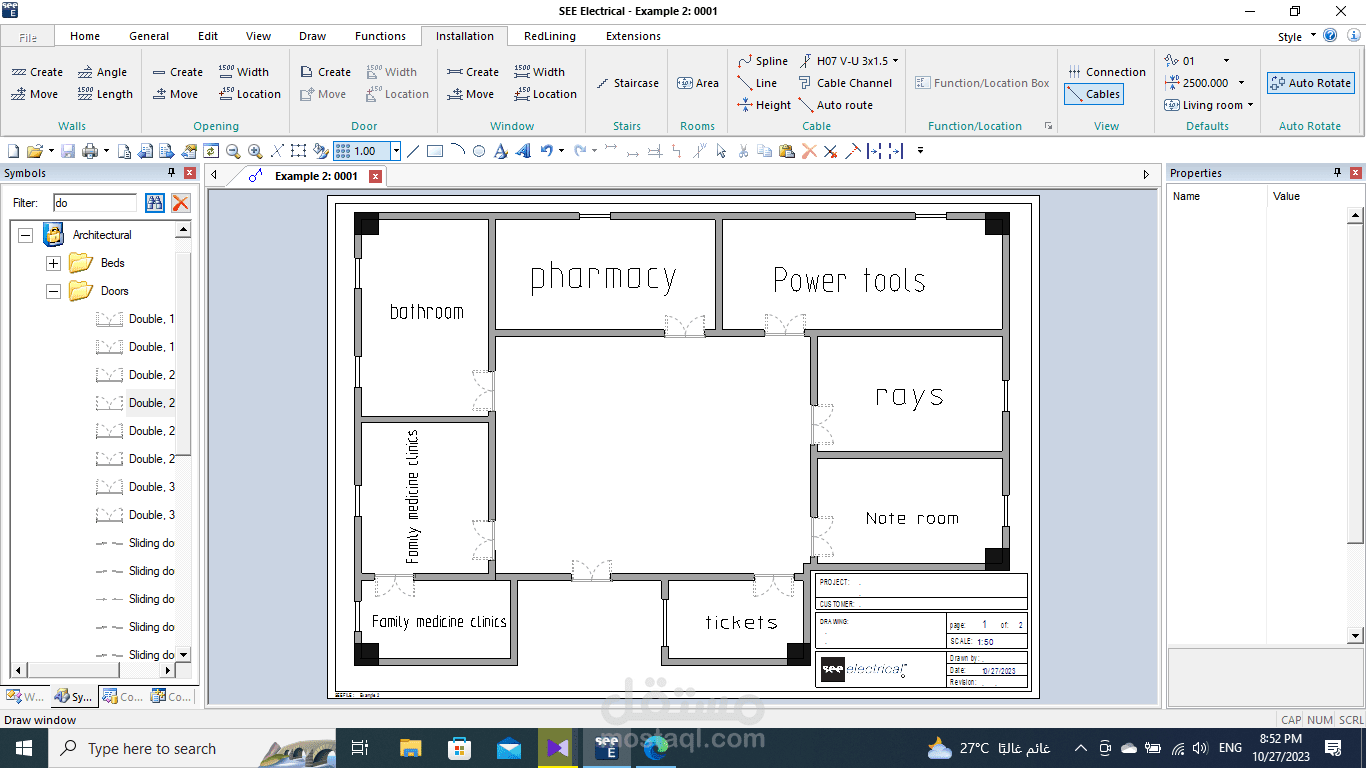Image resolution: width=1366 pixels, height=768 pixels.
Task: Click the Walls Create tool
Action: (x=37, y=72)
